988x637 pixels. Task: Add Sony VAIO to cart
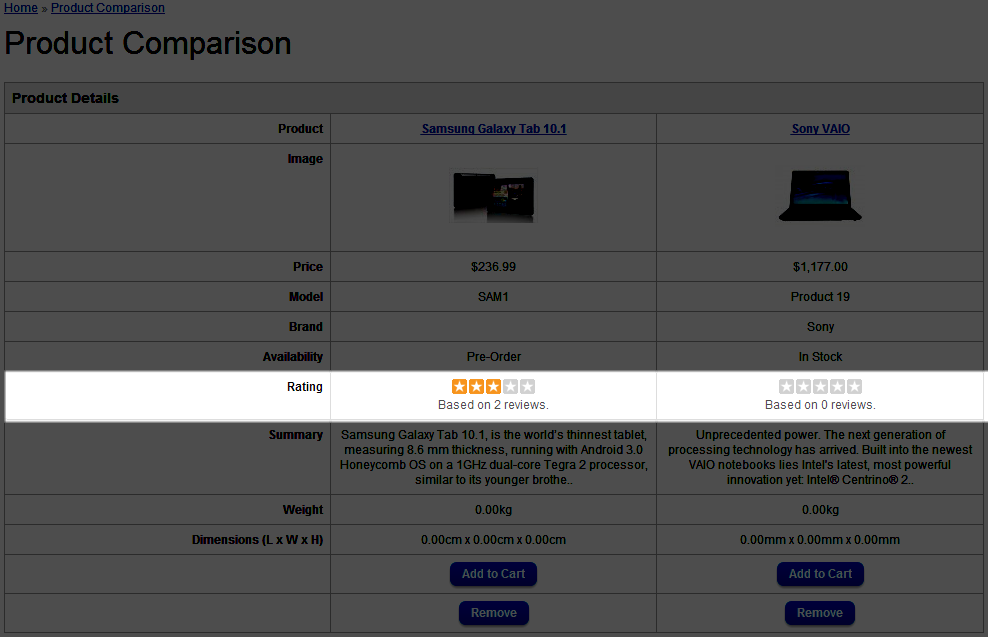pos(820,574)
